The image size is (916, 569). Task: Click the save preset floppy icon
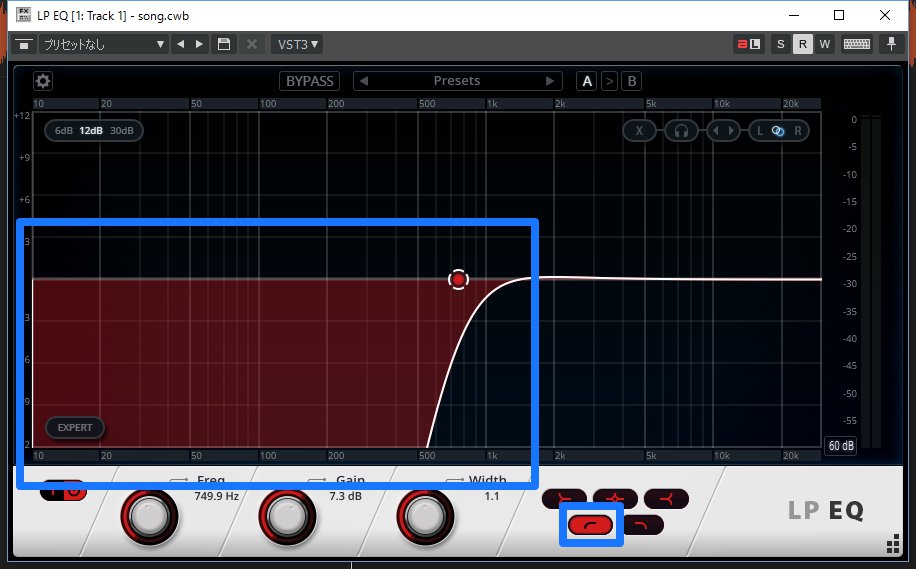point(225,44)
